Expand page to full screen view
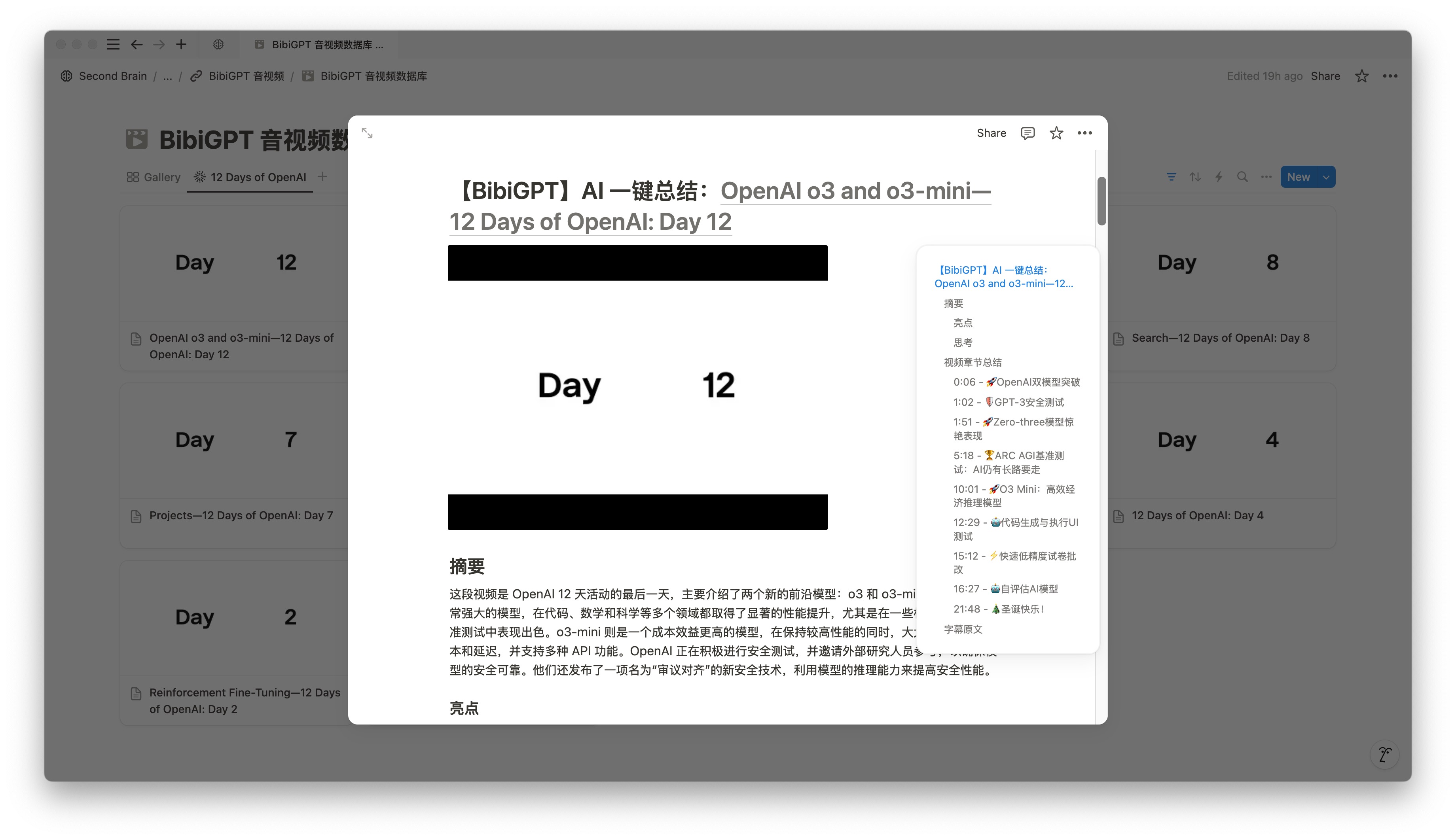The image size is (1456, 840). coord(367,133)
